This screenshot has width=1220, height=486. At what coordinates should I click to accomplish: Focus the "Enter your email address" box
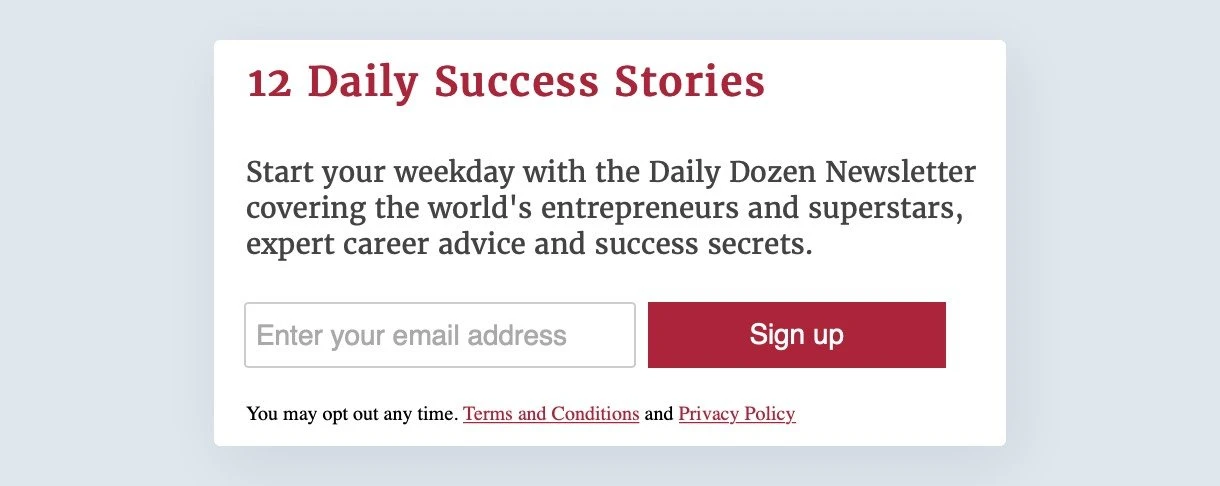[x=440, y=335]
